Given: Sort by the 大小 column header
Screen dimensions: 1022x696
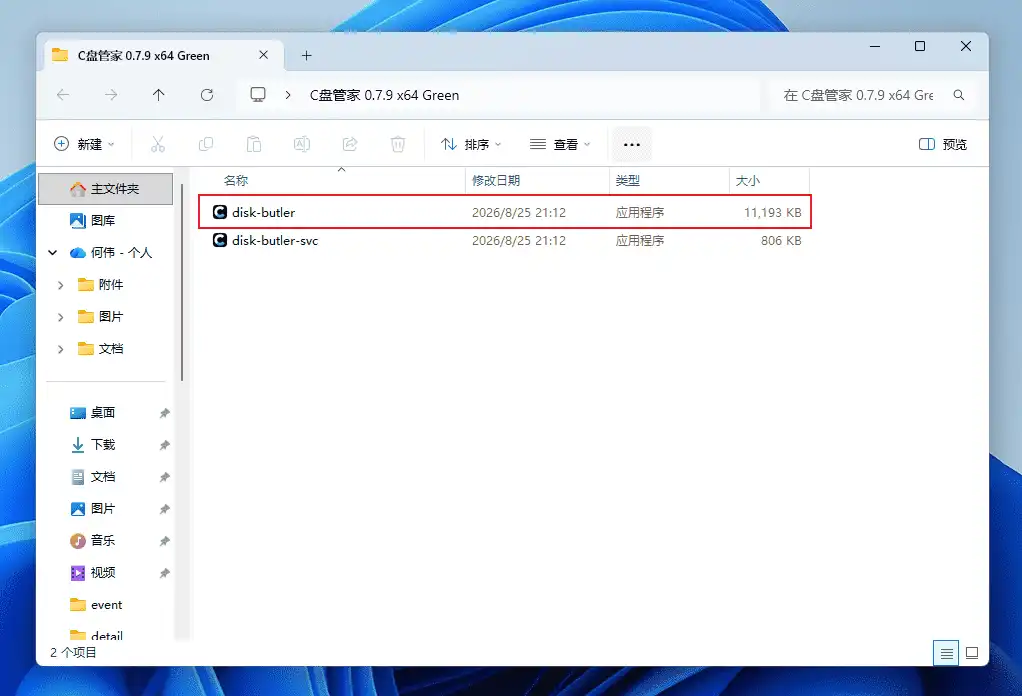Looking at the screenshot, I should pos(769,181).
